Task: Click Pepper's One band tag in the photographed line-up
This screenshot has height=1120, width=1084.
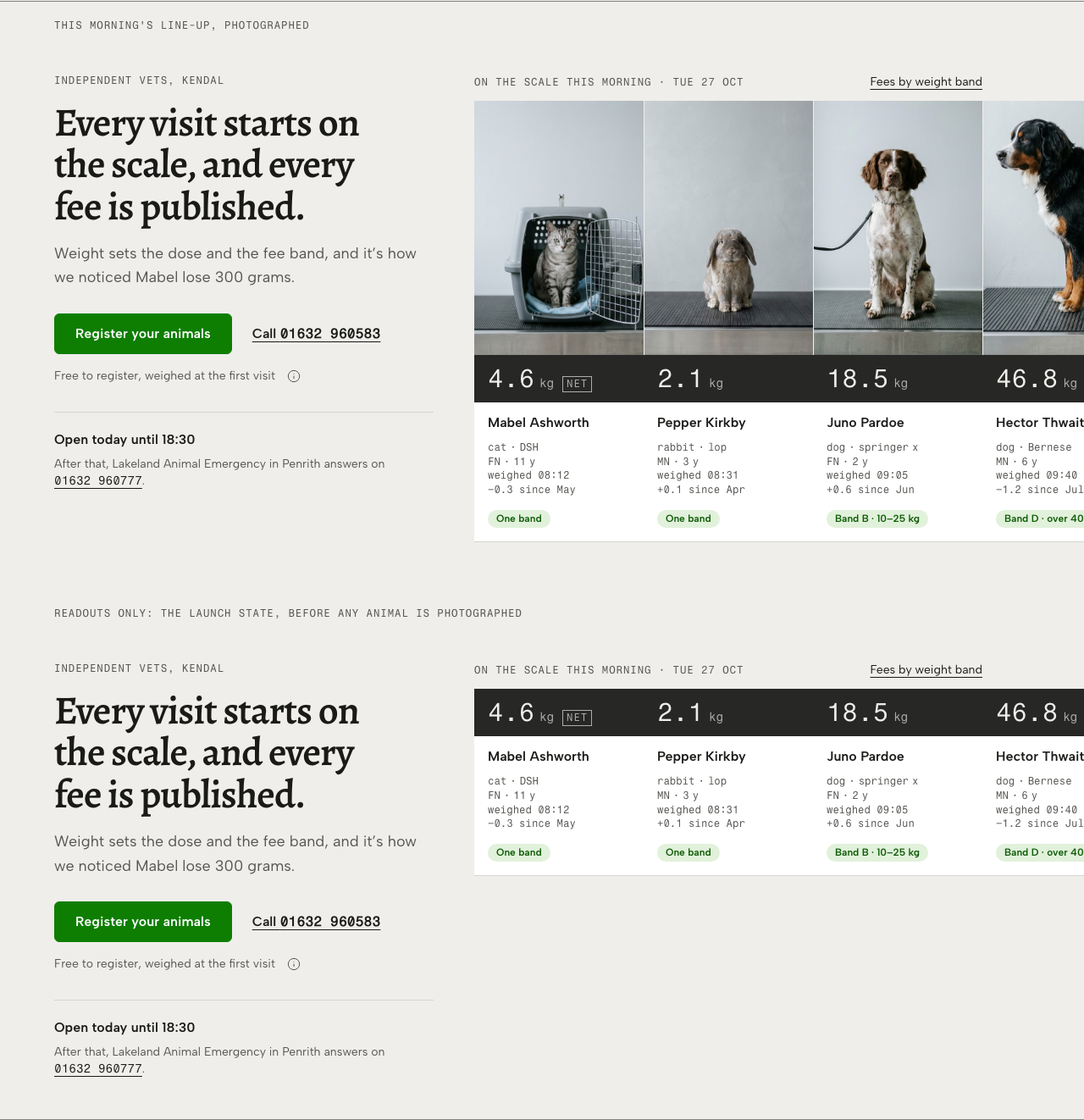Action: (689, 518)
